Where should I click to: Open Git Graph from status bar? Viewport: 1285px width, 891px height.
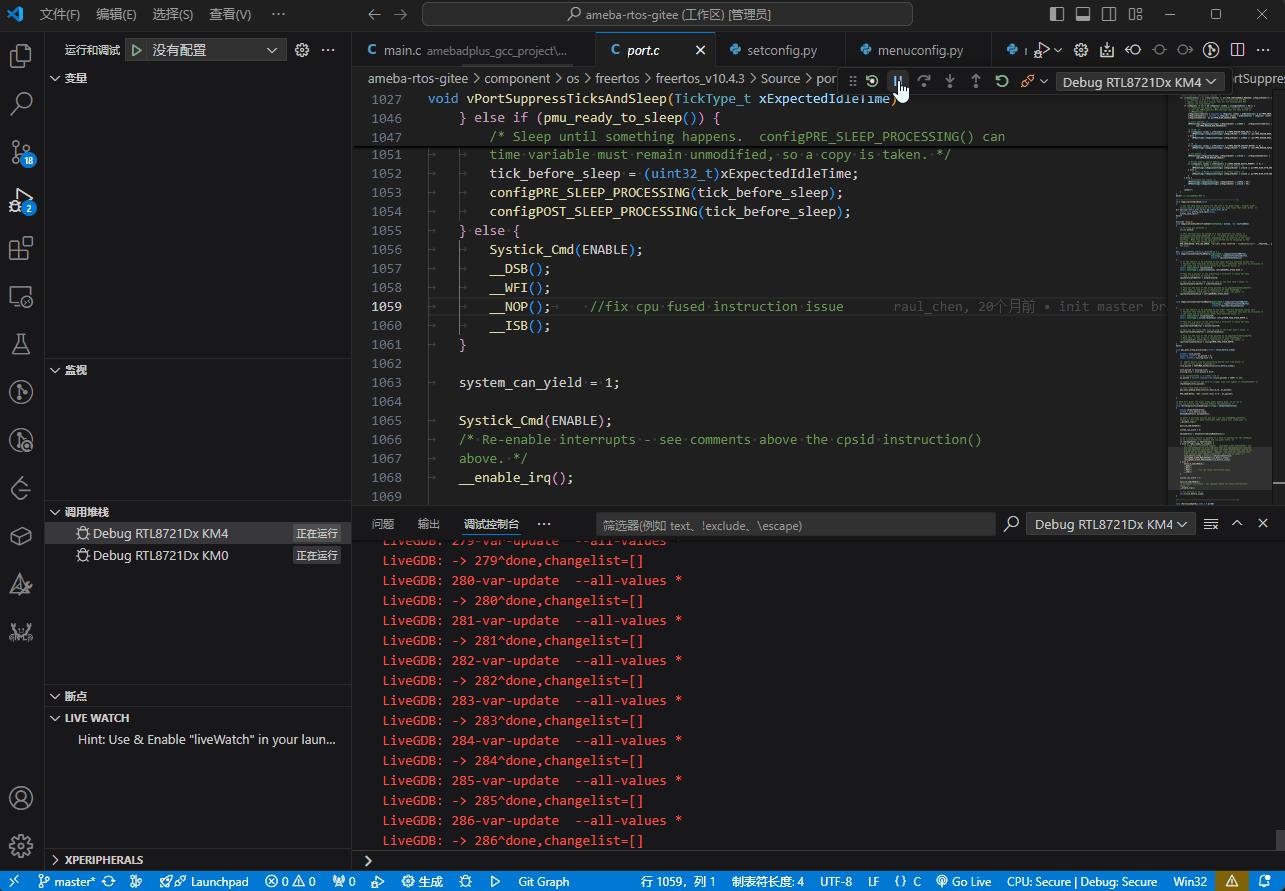543,881
